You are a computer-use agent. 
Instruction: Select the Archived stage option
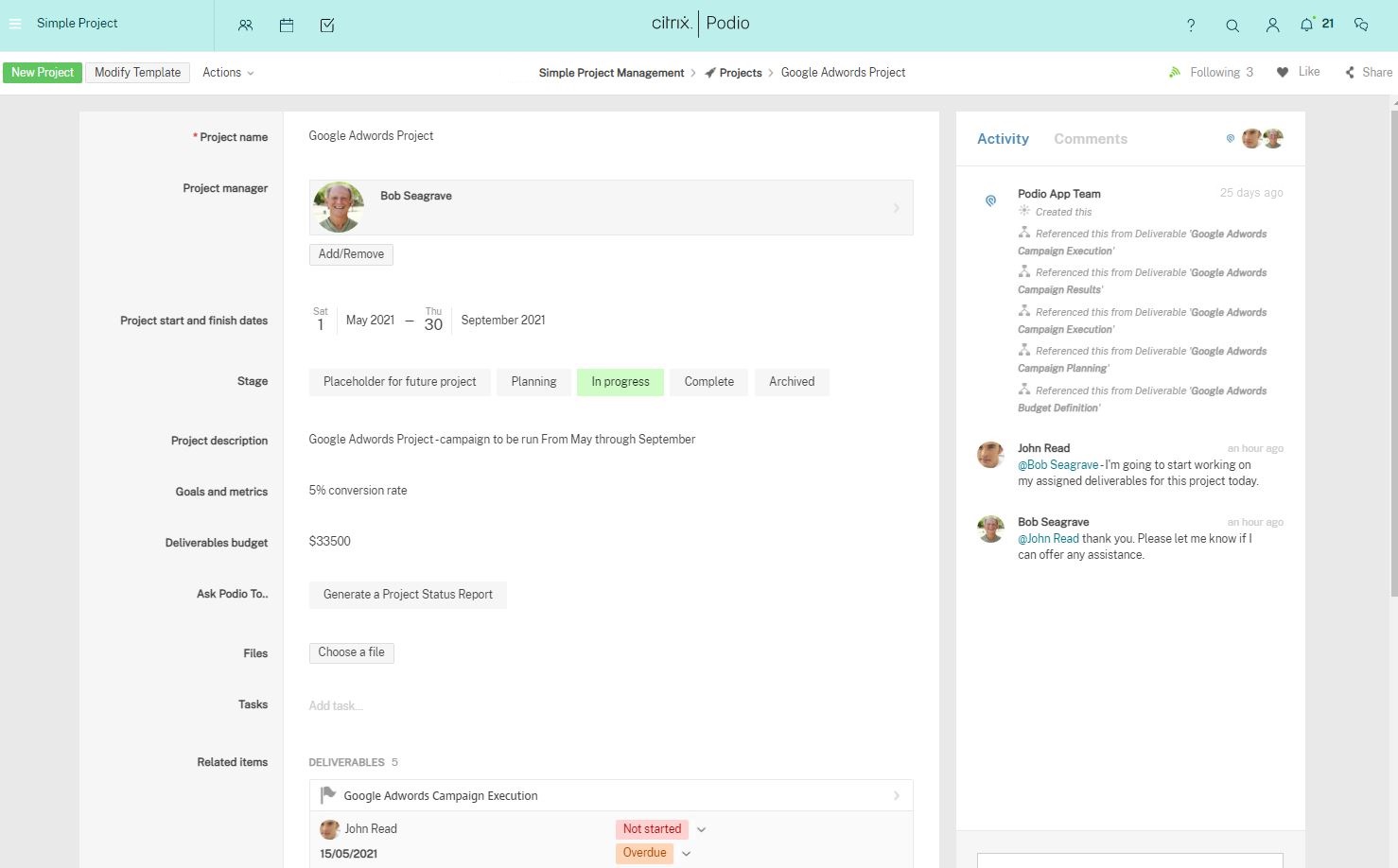click(x=791, y=382)
